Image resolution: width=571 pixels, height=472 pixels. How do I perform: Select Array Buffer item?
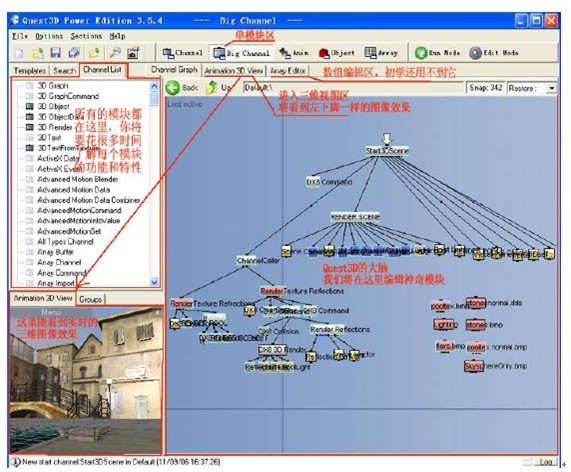55,252
